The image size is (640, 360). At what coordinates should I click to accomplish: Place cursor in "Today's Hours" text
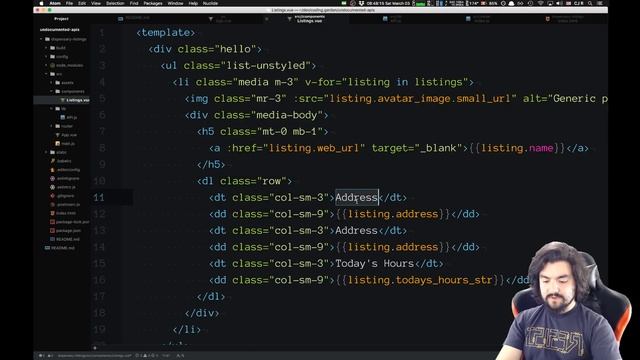(x=375, y=264)
